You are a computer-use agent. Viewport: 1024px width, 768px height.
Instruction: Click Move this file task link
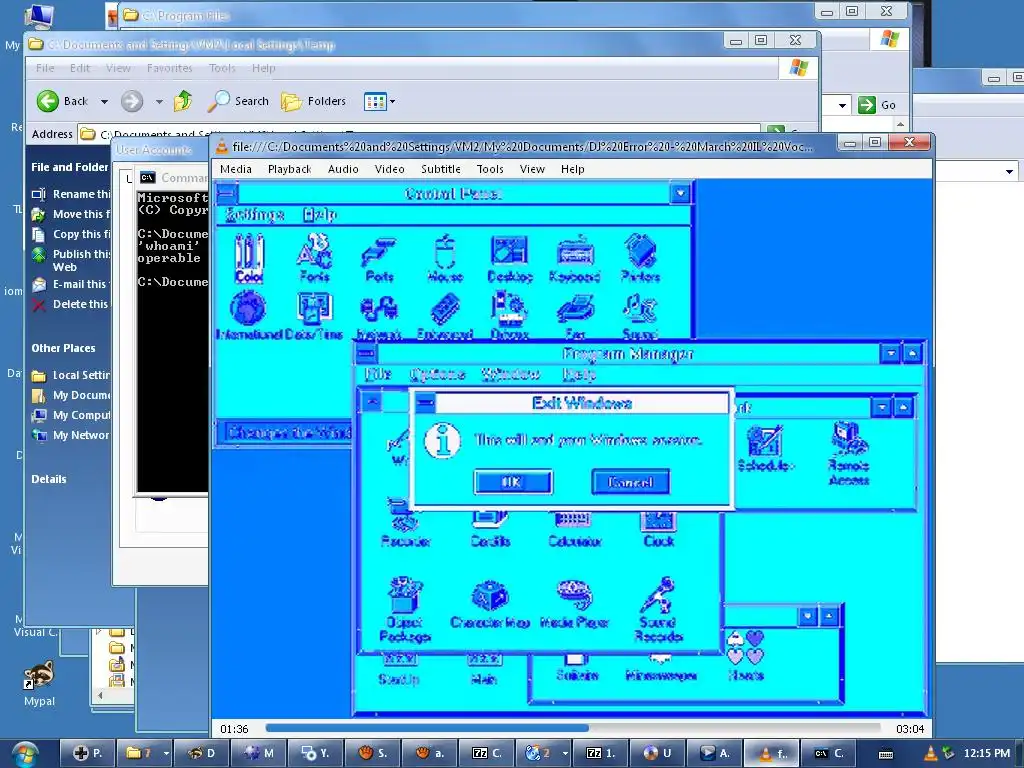pyautogui.click(x=72, y=214)
